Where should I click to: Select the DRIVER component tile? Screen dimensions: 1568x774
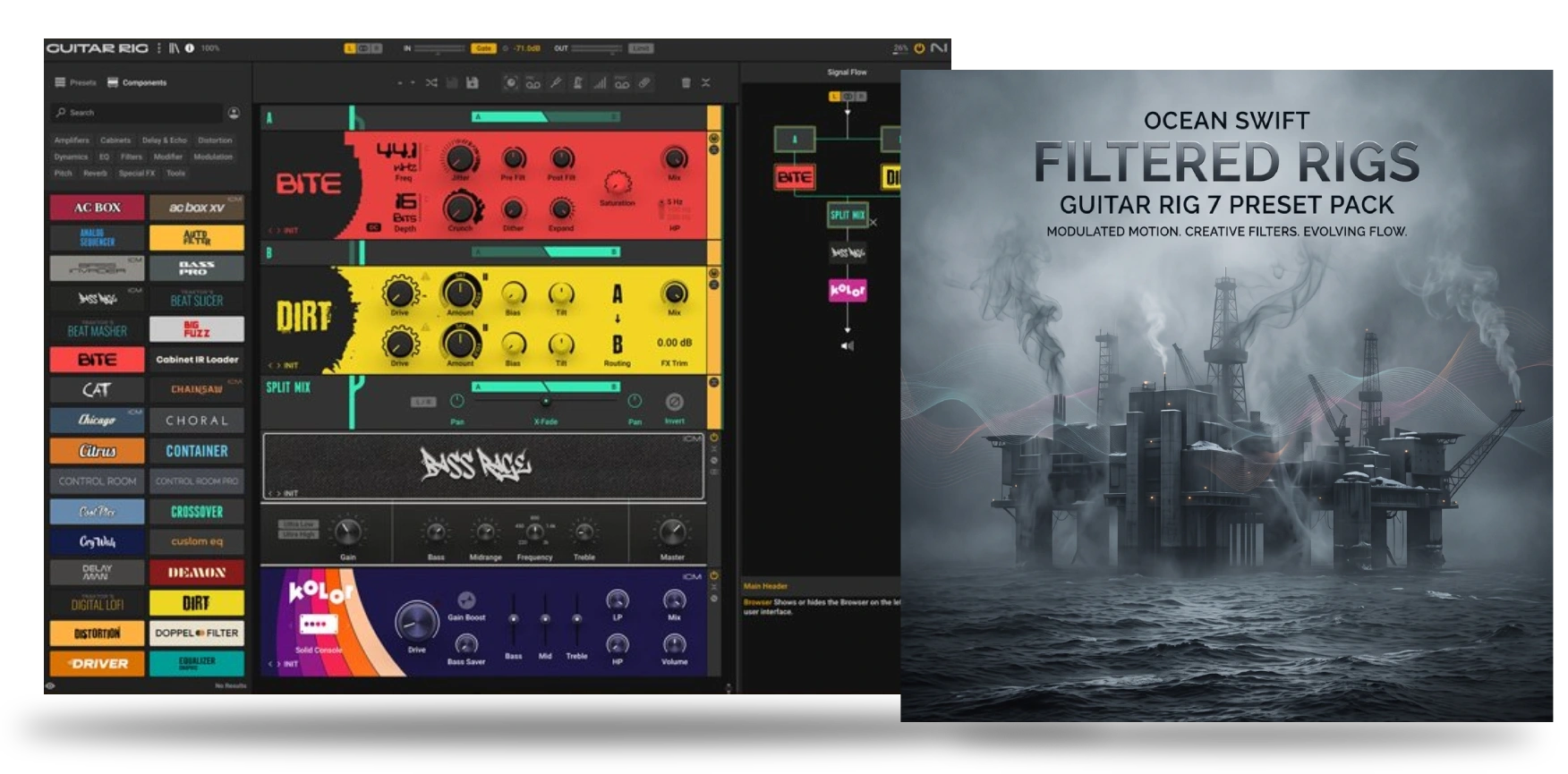pos(97,664)
